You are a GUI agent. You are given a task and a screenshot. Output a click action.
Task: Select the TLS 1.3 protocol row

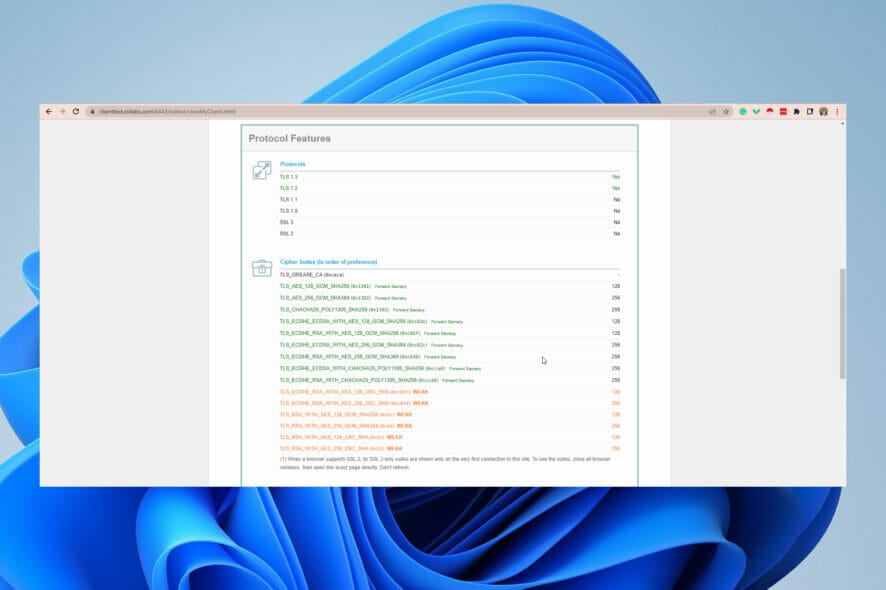click(450, 177)
